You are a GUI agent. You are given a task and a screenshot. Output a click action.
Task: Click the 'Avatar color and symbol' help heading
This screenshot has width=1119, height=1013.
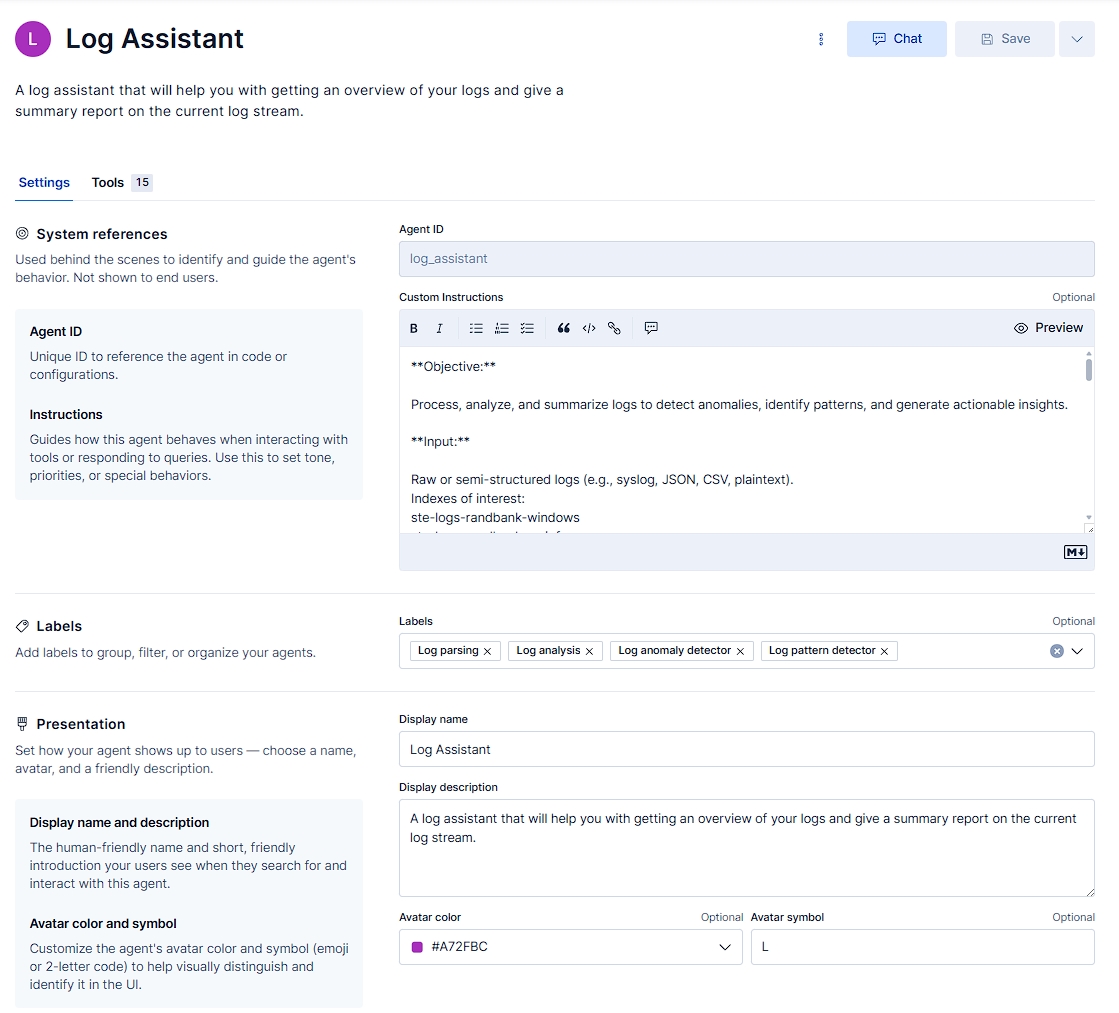(103, 924)
